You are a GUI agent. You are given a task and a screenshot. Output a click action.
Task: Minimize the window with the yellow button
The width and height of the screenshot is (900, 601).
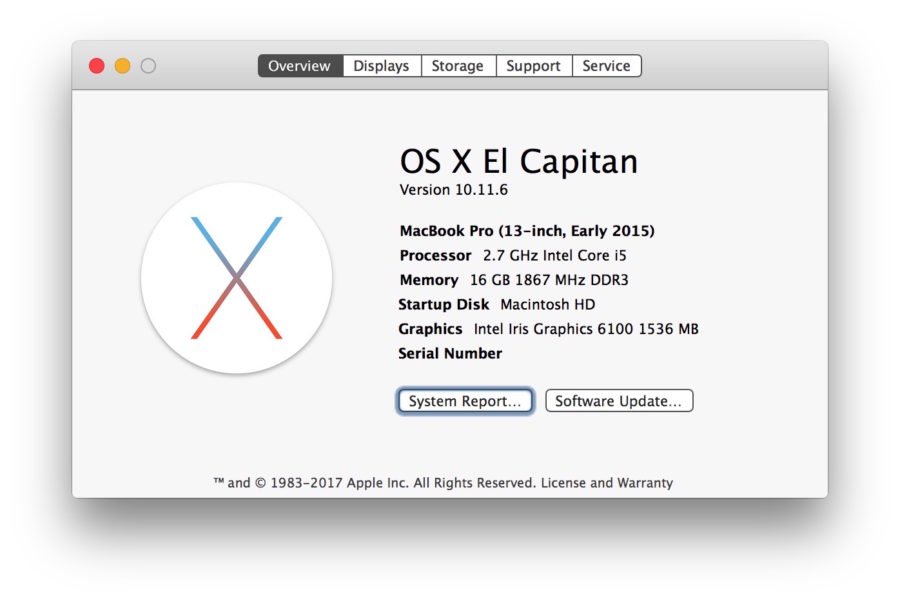[122, 66]
